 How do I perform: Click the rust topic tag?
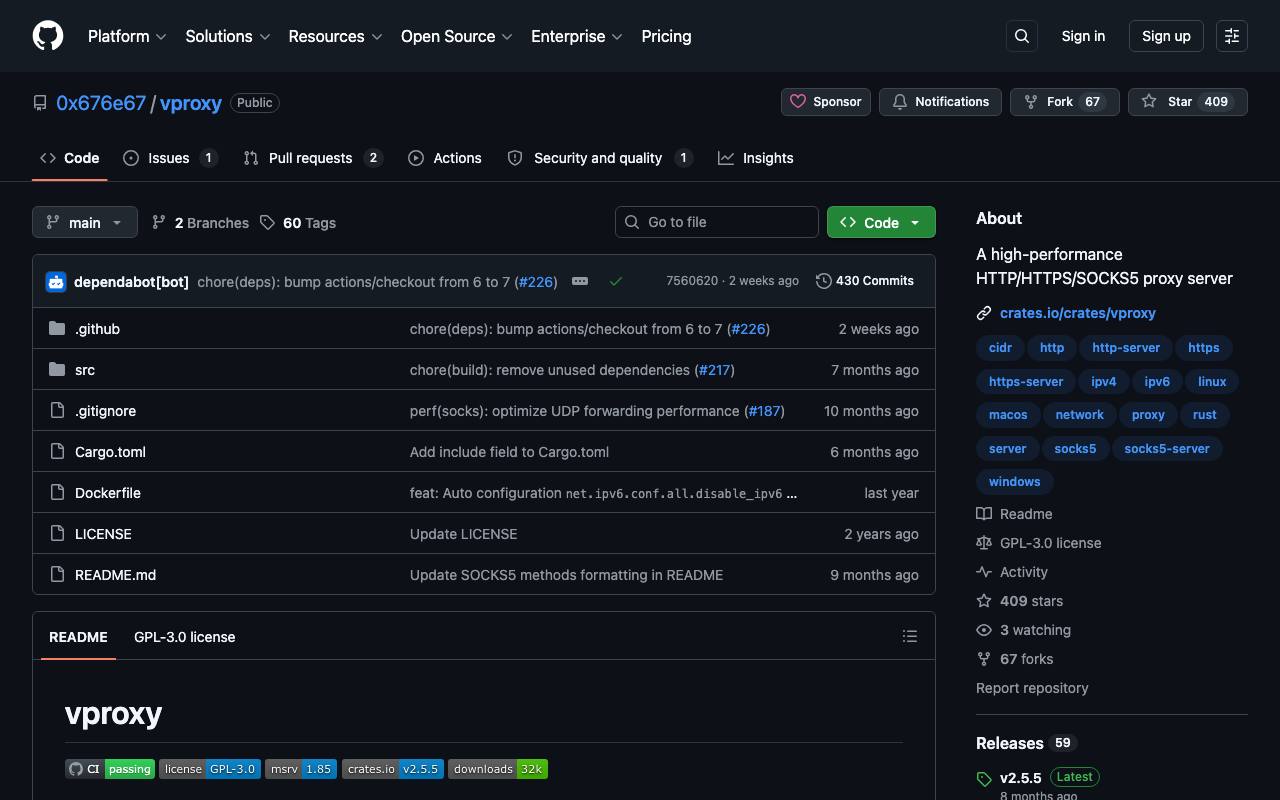coord(1204,415)
